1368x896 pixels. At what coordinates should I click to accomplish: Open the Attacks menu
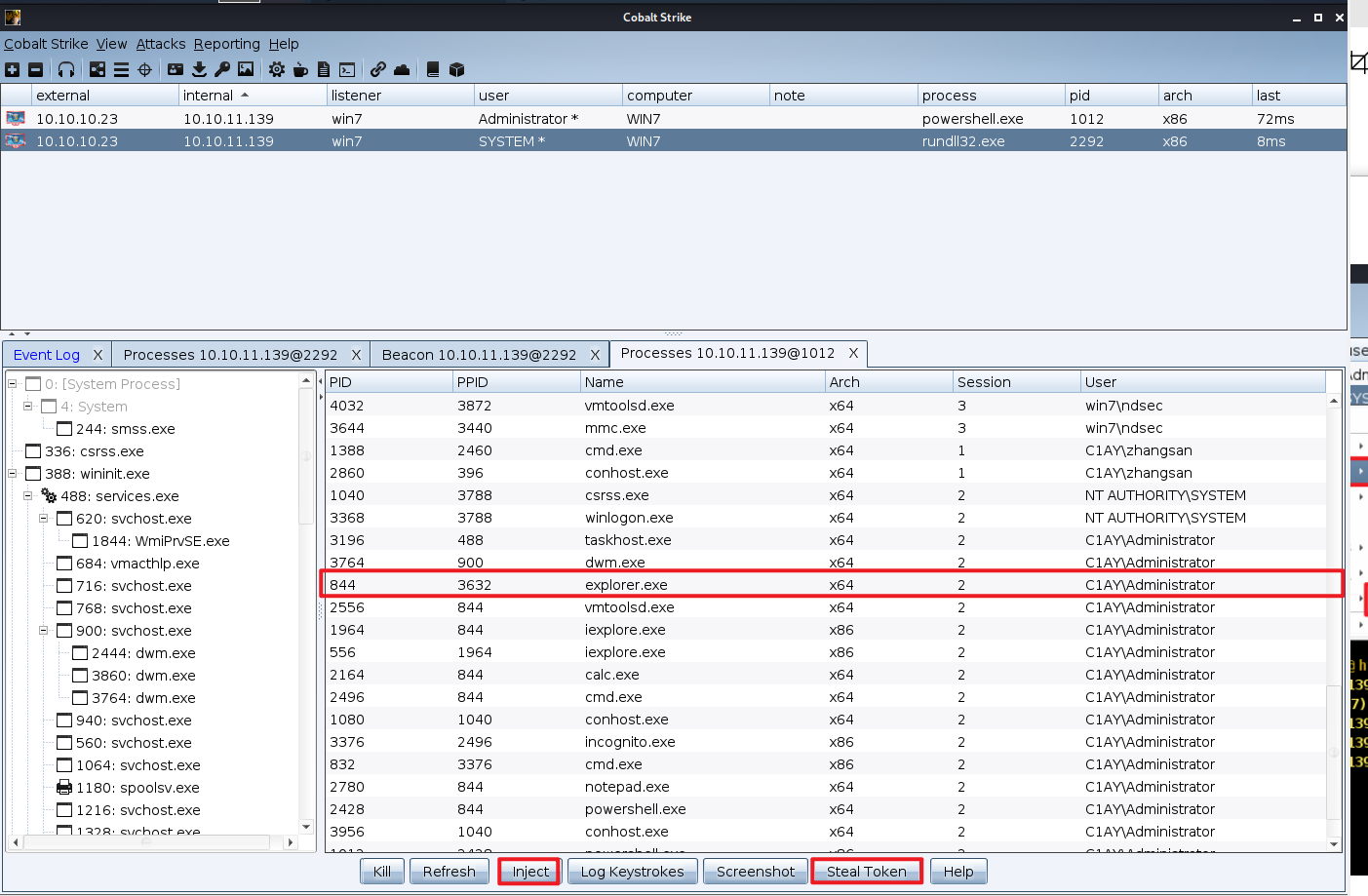point(161,44)
